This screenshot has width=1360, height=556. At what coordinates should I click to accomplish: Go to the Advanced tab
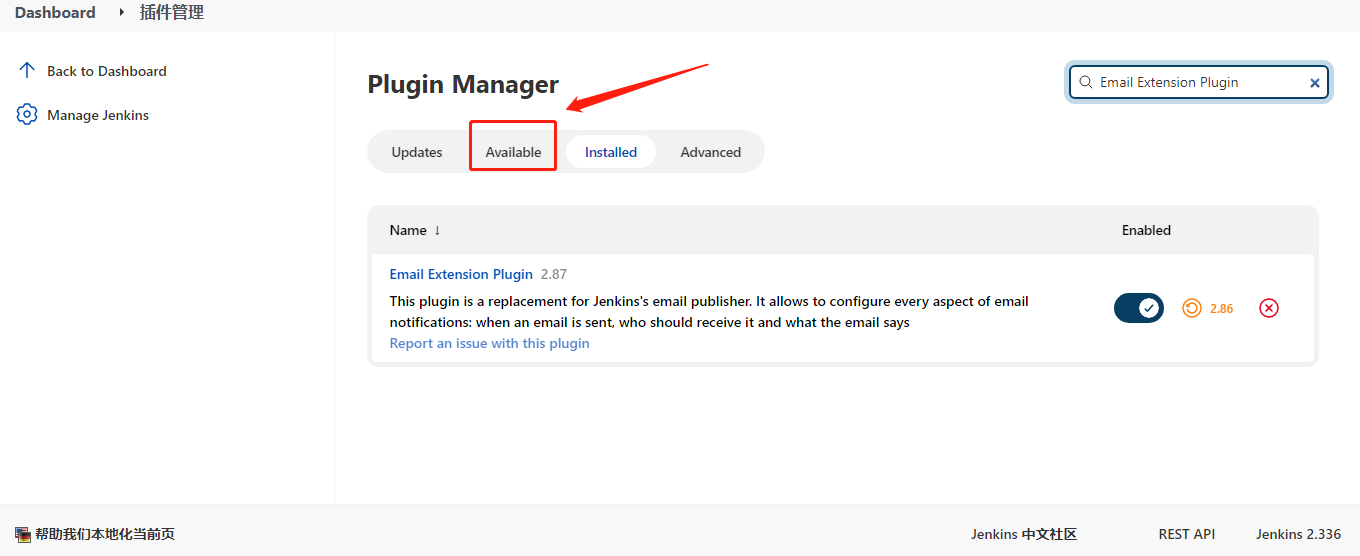click(x=710, y=152)
